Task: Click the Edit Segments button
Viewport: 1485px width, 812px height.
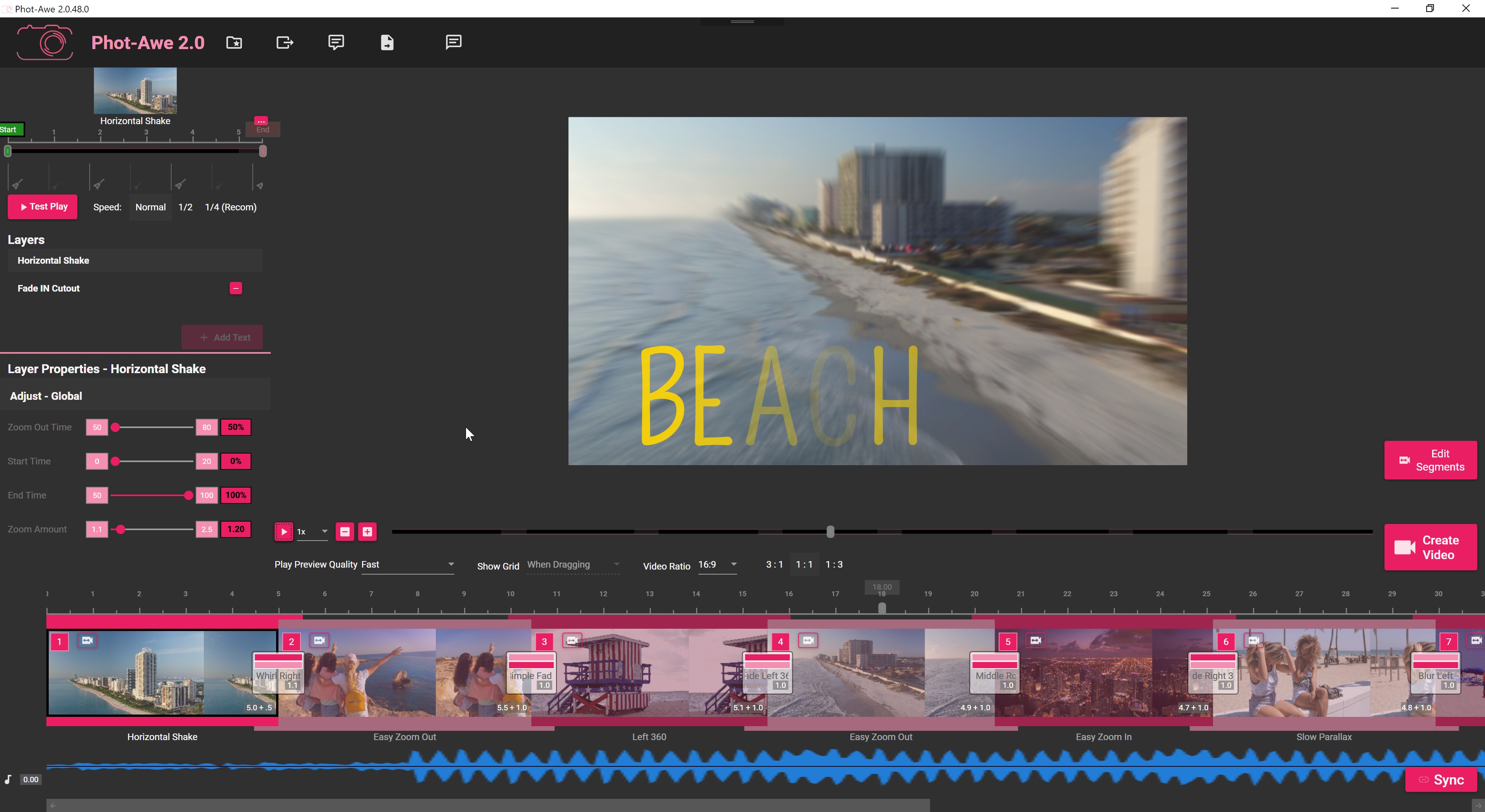Action: 1430,461
